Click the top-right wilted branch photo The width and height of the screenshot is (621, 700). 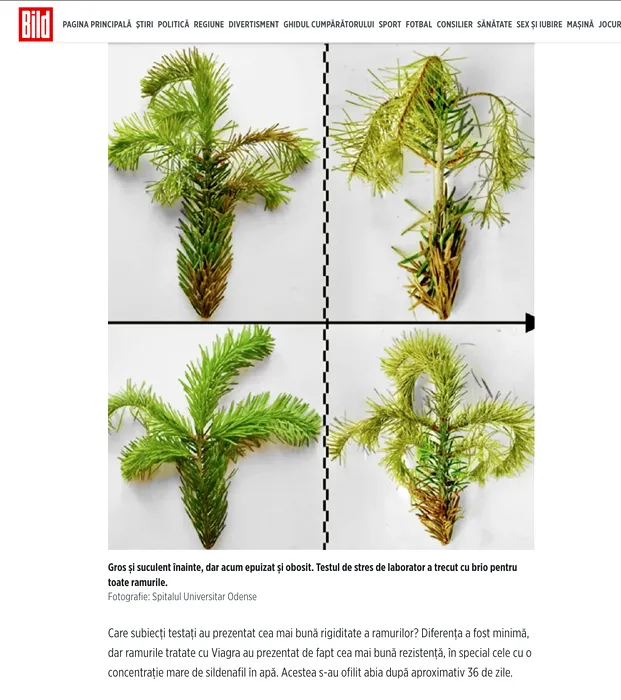[431, 182]
